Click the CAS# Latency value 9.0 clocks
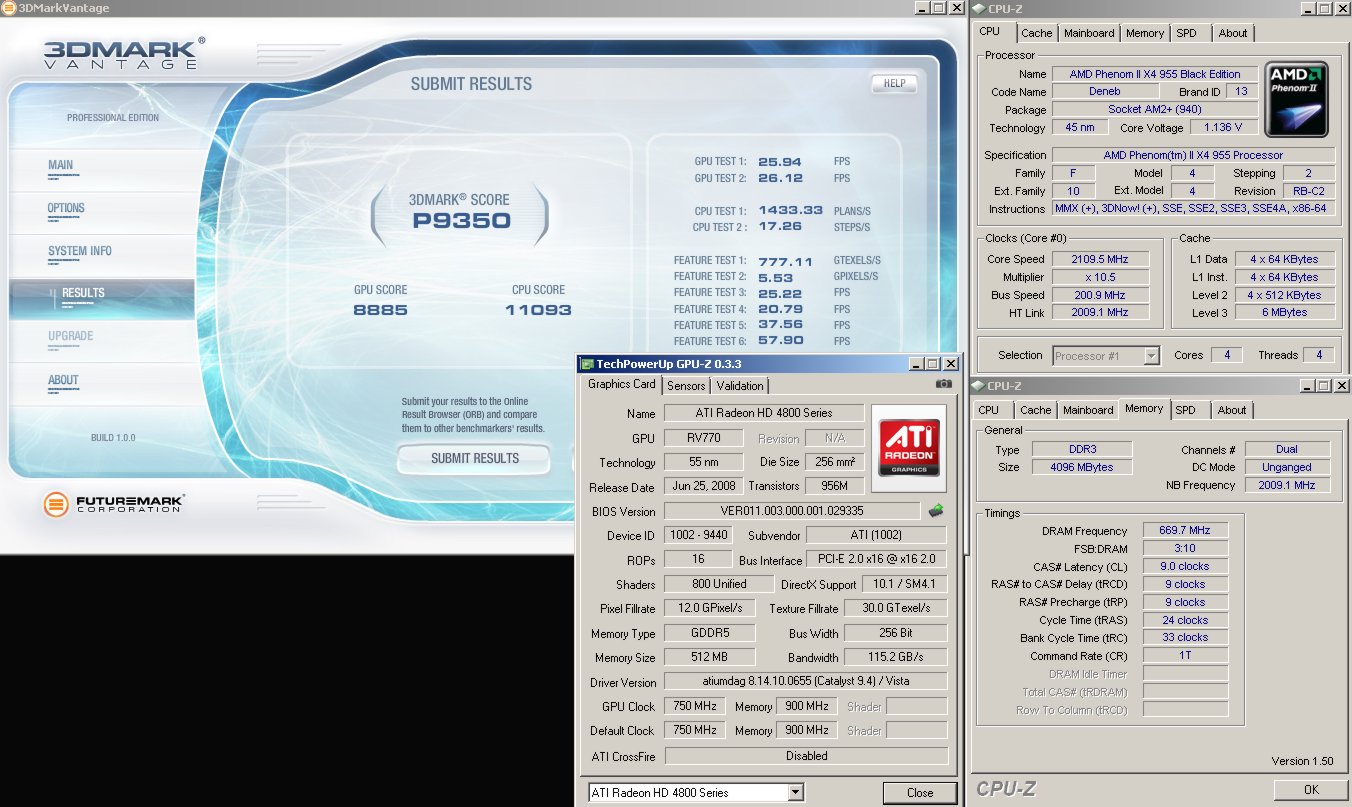The height and width of the screenshot is (807, 1352). [x=1184, y=566]
